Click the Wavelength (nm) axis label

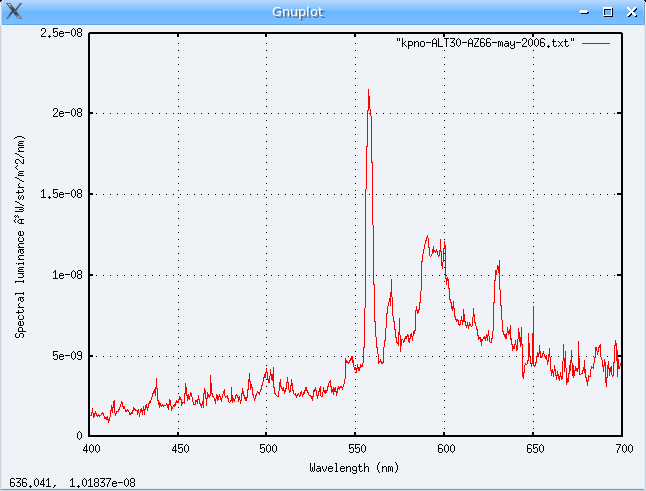tap(355, 467)
